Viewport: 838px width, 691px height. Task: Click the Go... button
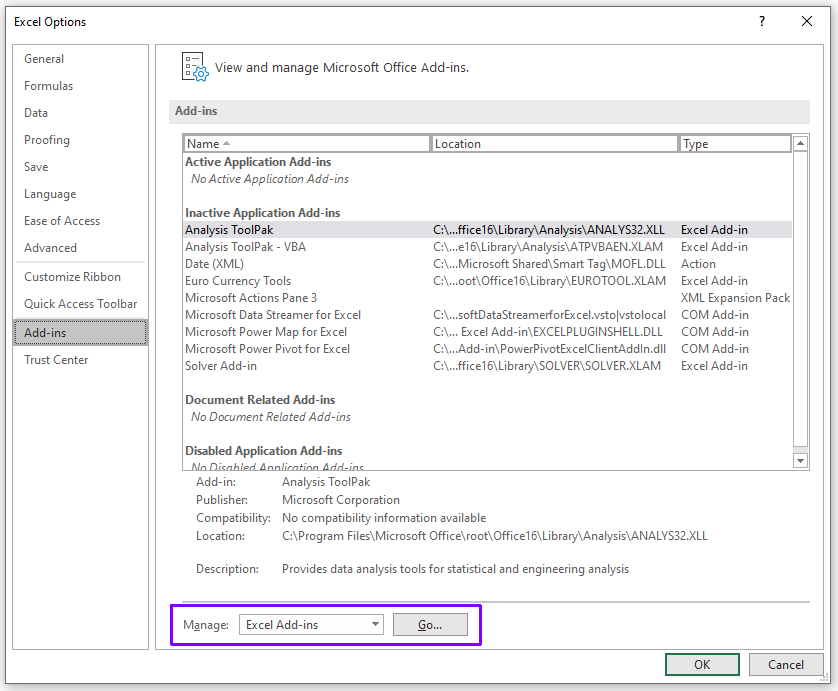pos(430,625)
